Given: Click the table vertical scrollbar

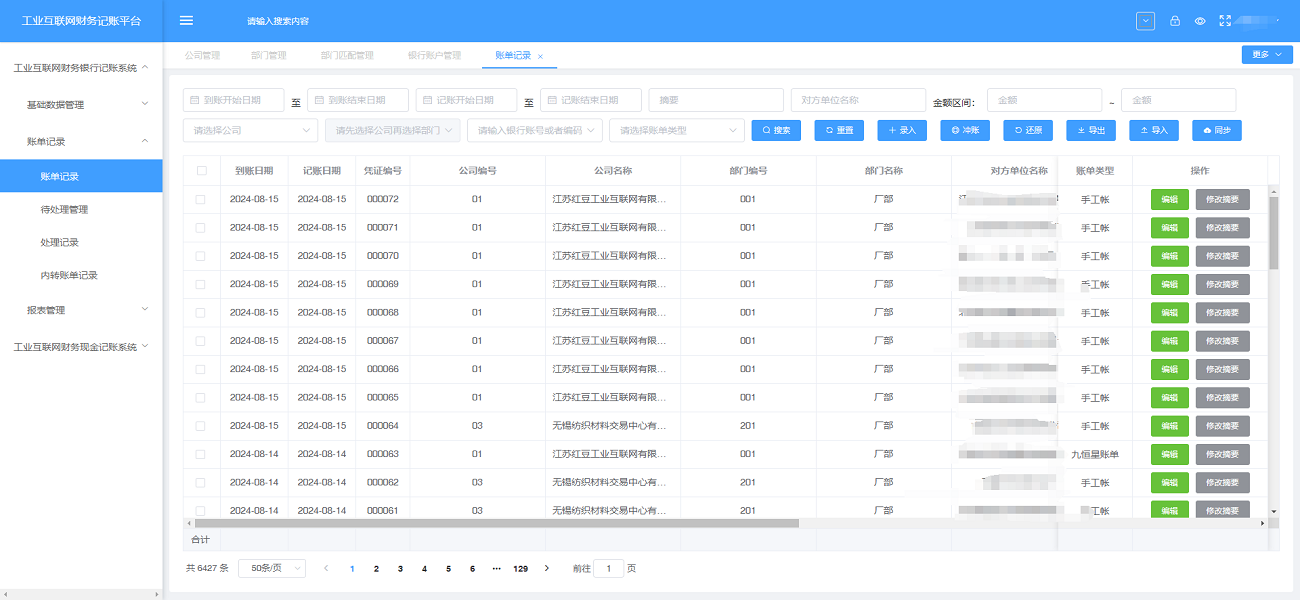Looking at the screenshot, I should coord(1273,233).
